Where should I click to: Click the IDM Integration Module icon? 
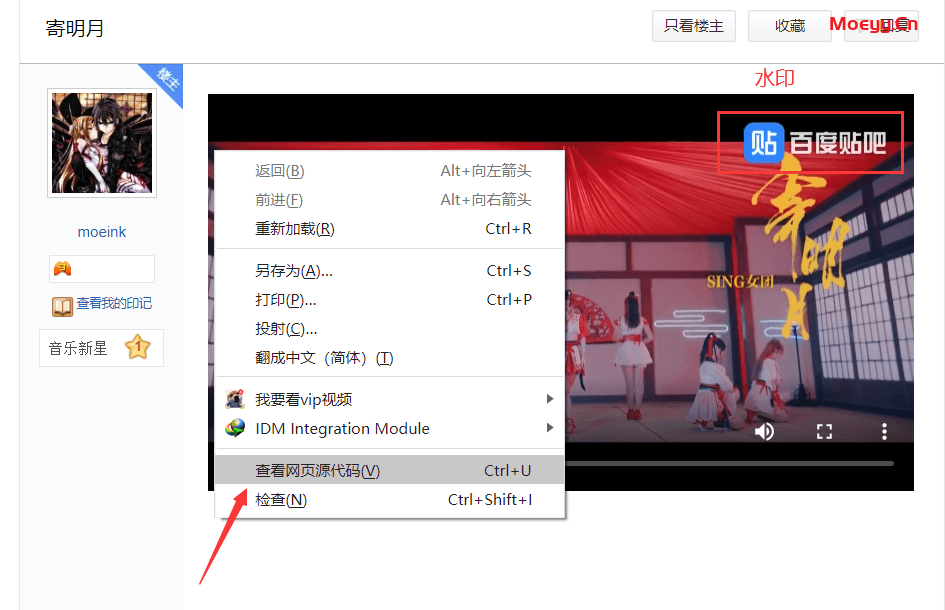coord(235,428)
